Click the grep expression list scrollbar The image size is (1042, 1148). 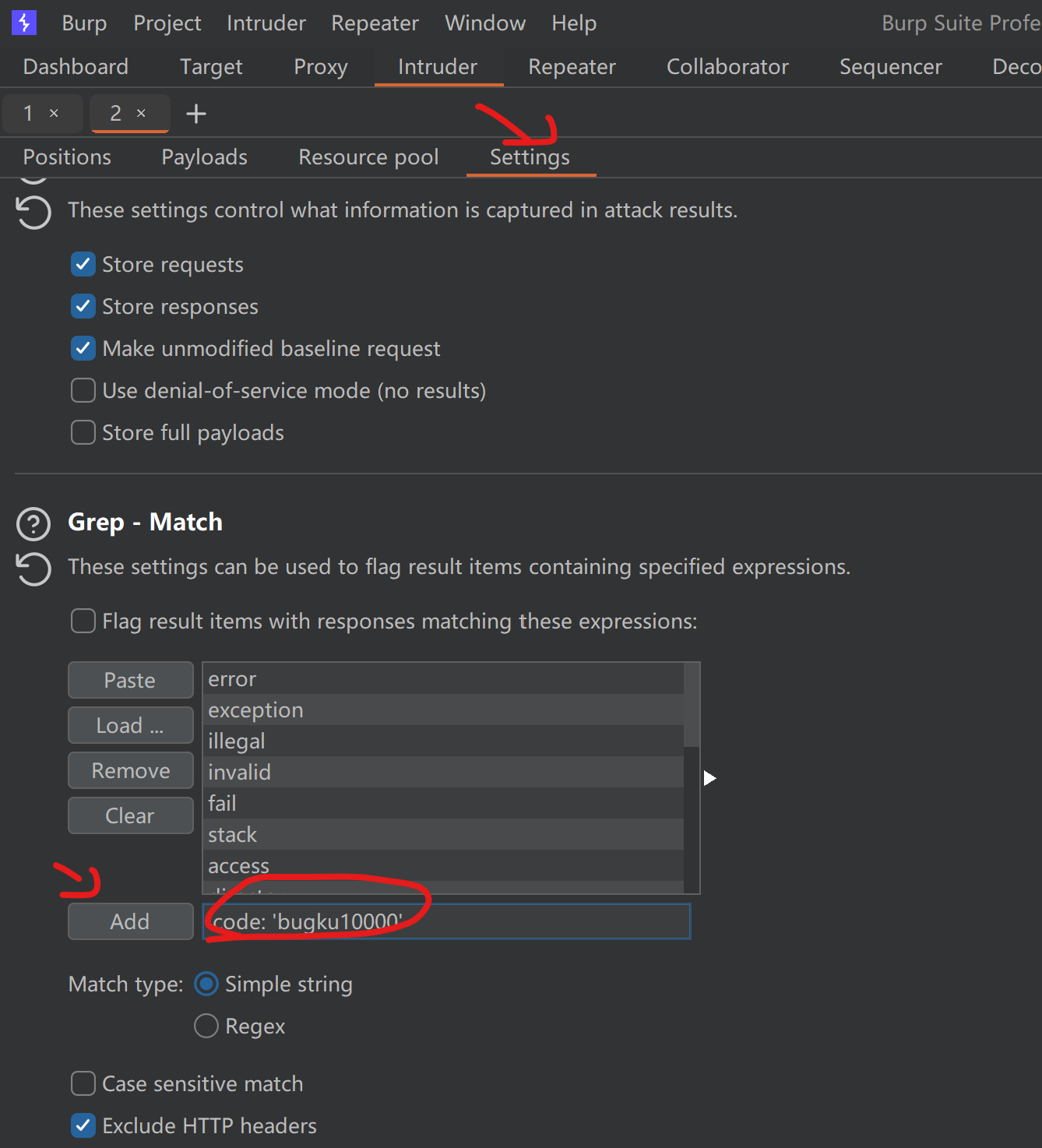click(x=692, y=704)
